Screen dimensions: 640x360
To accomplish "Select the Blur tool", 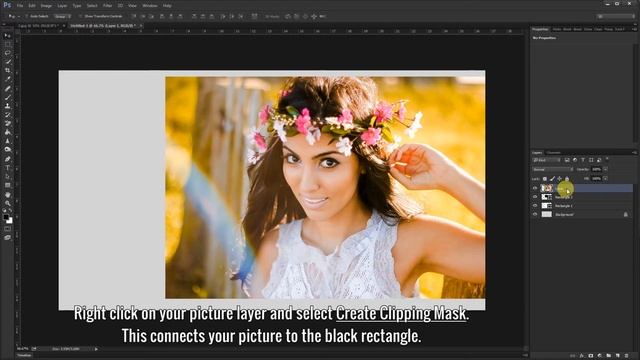I will [x=7, y=141].
